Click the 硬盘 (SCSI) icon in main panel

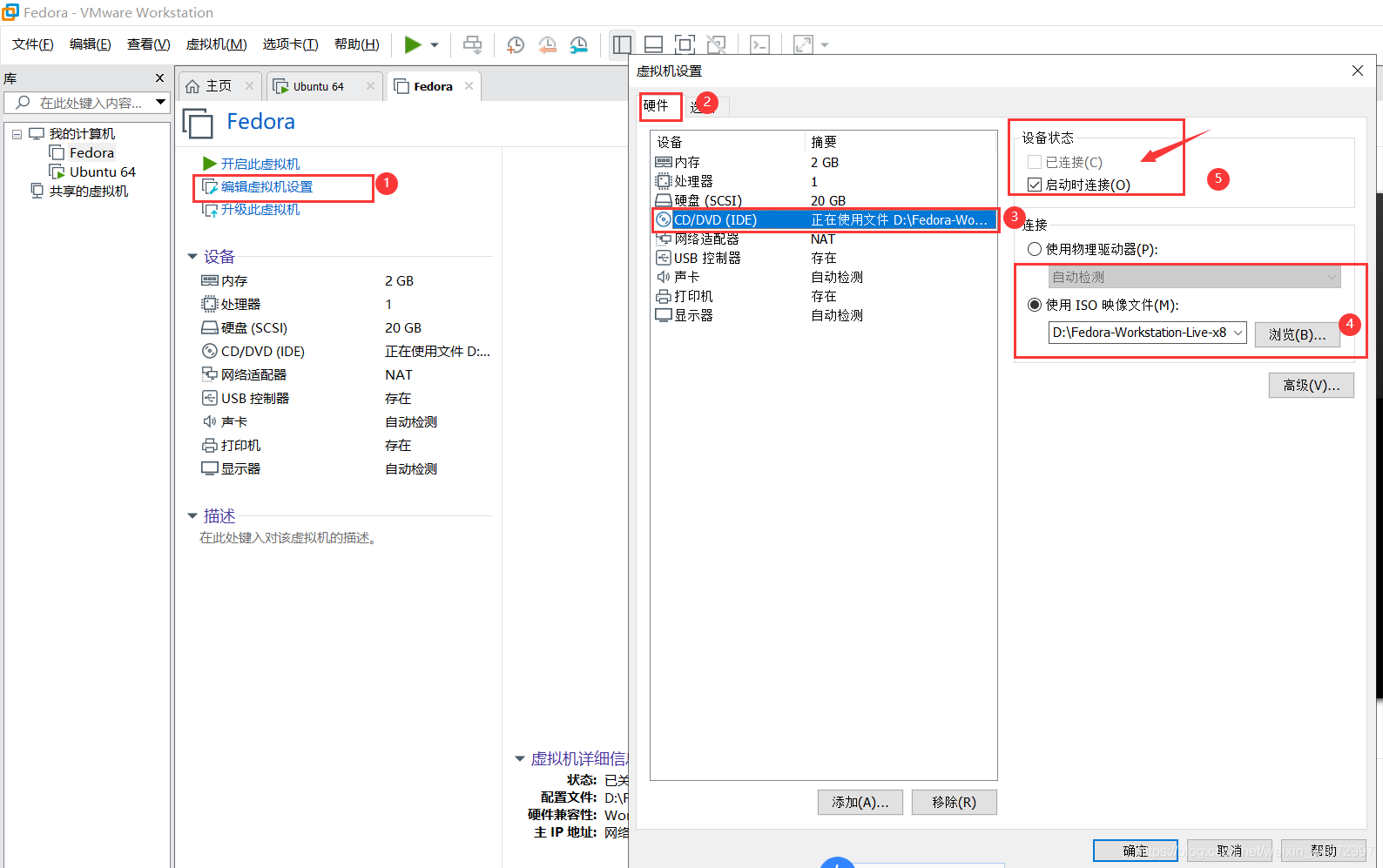coord(210,327)
